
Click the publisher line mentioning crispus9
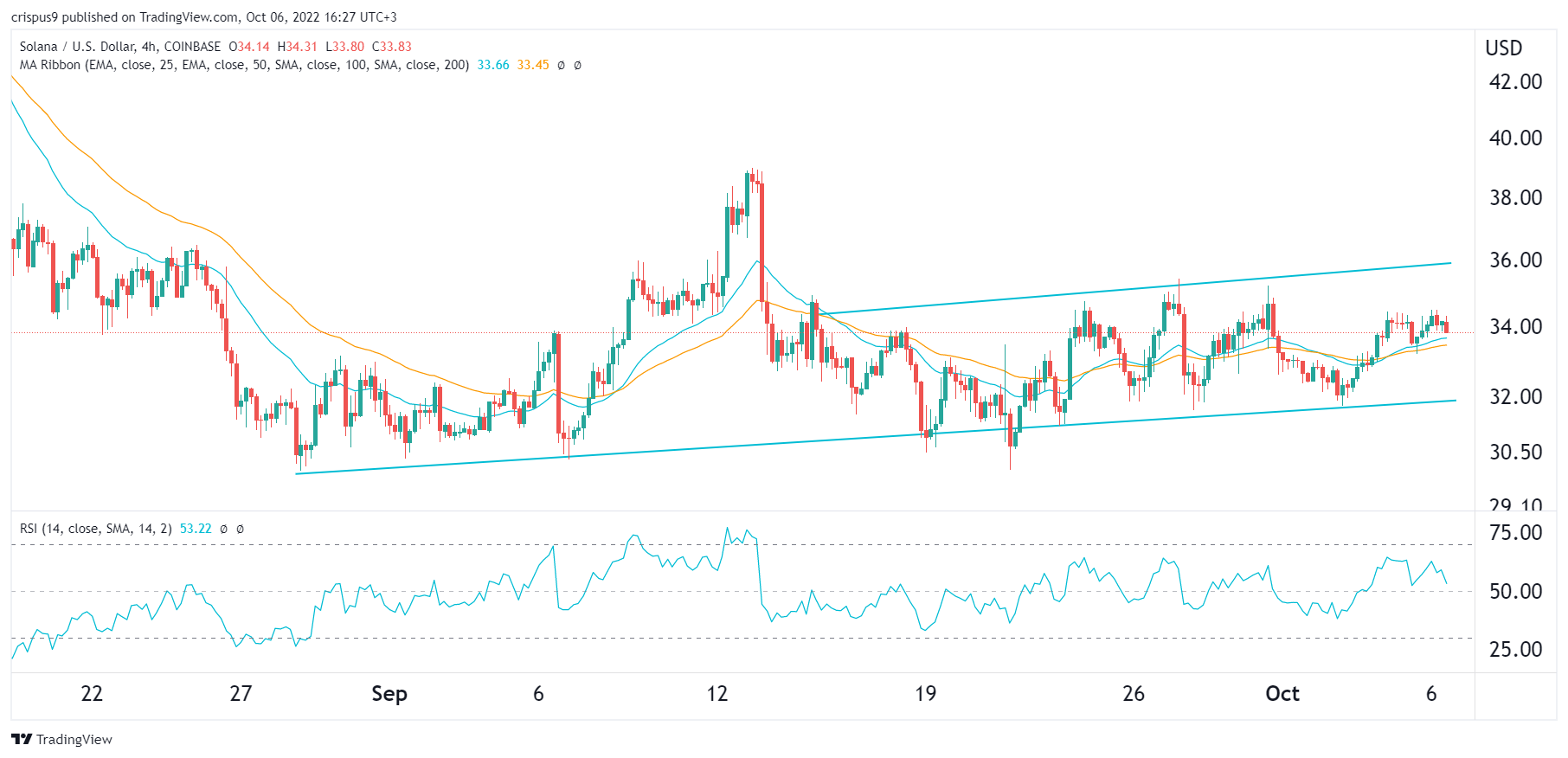204,16
